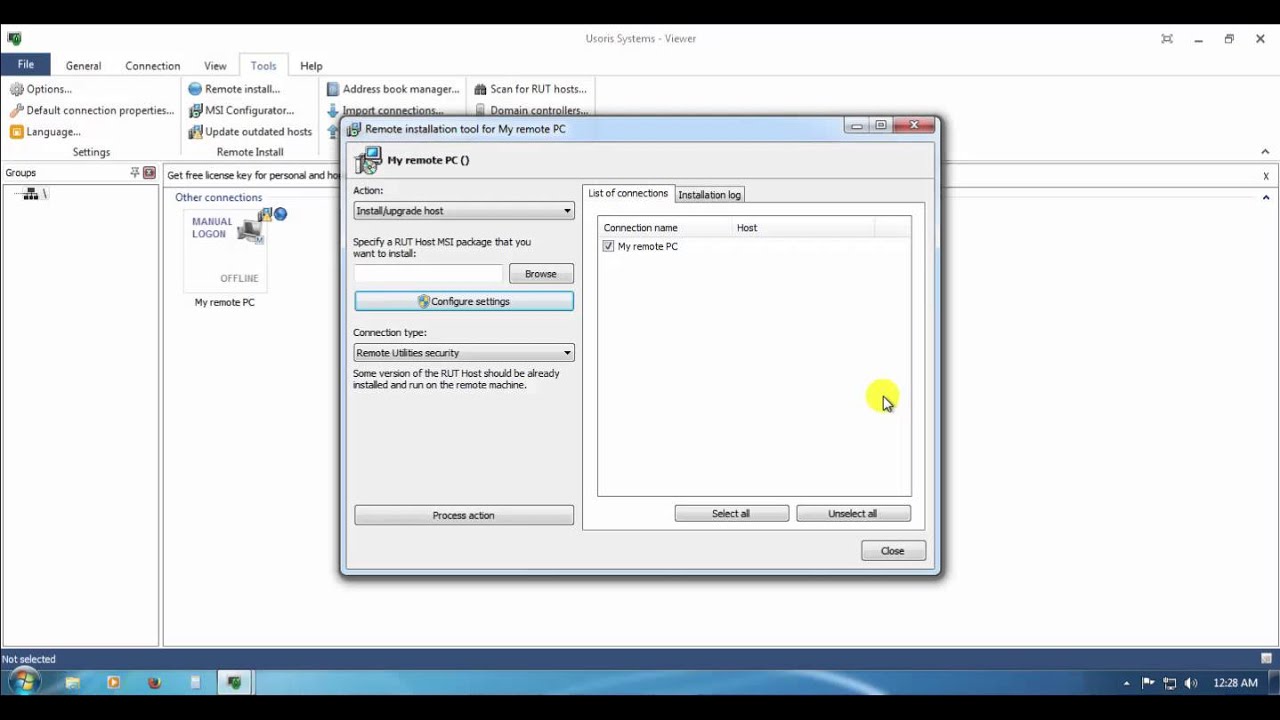Screen dimensions: 1280x720
Task: Open Address book manager
Action: pos(393,89)
